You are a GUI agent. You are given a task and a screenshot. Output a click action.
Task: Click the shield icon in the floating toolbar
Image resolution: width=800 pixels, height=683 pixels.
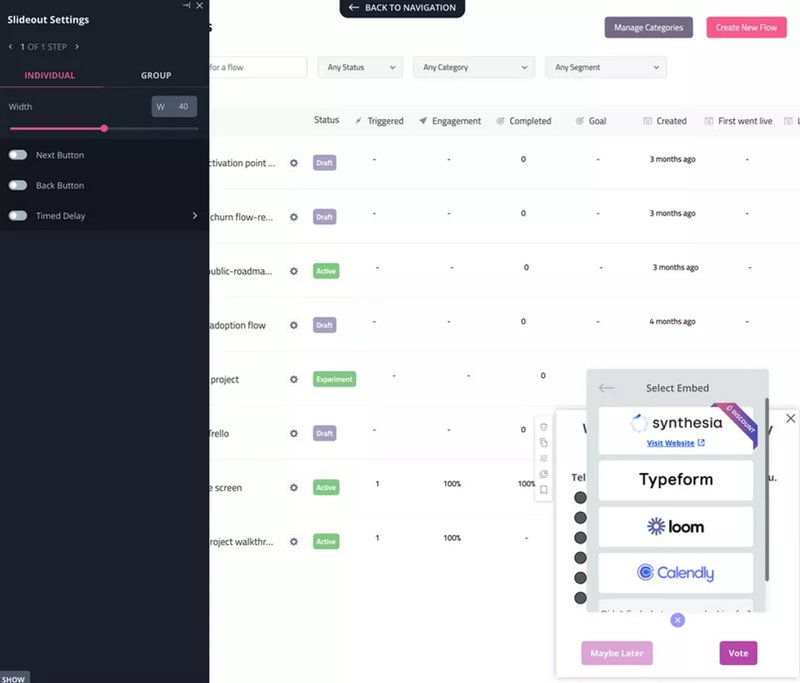click(543, 426)
